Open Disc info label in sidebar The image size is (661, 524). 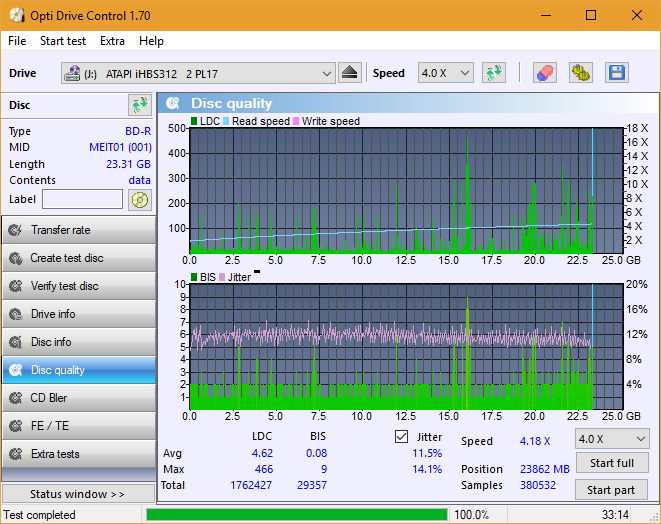click(51, 342)
